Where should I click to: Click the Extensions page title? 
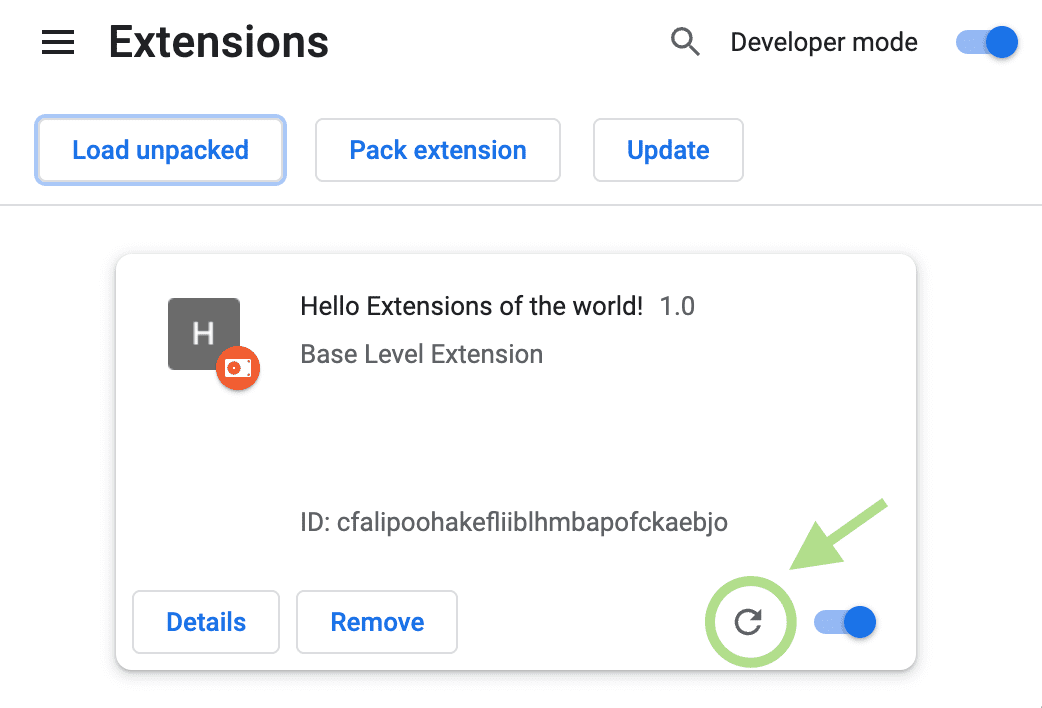pos(218,42)
